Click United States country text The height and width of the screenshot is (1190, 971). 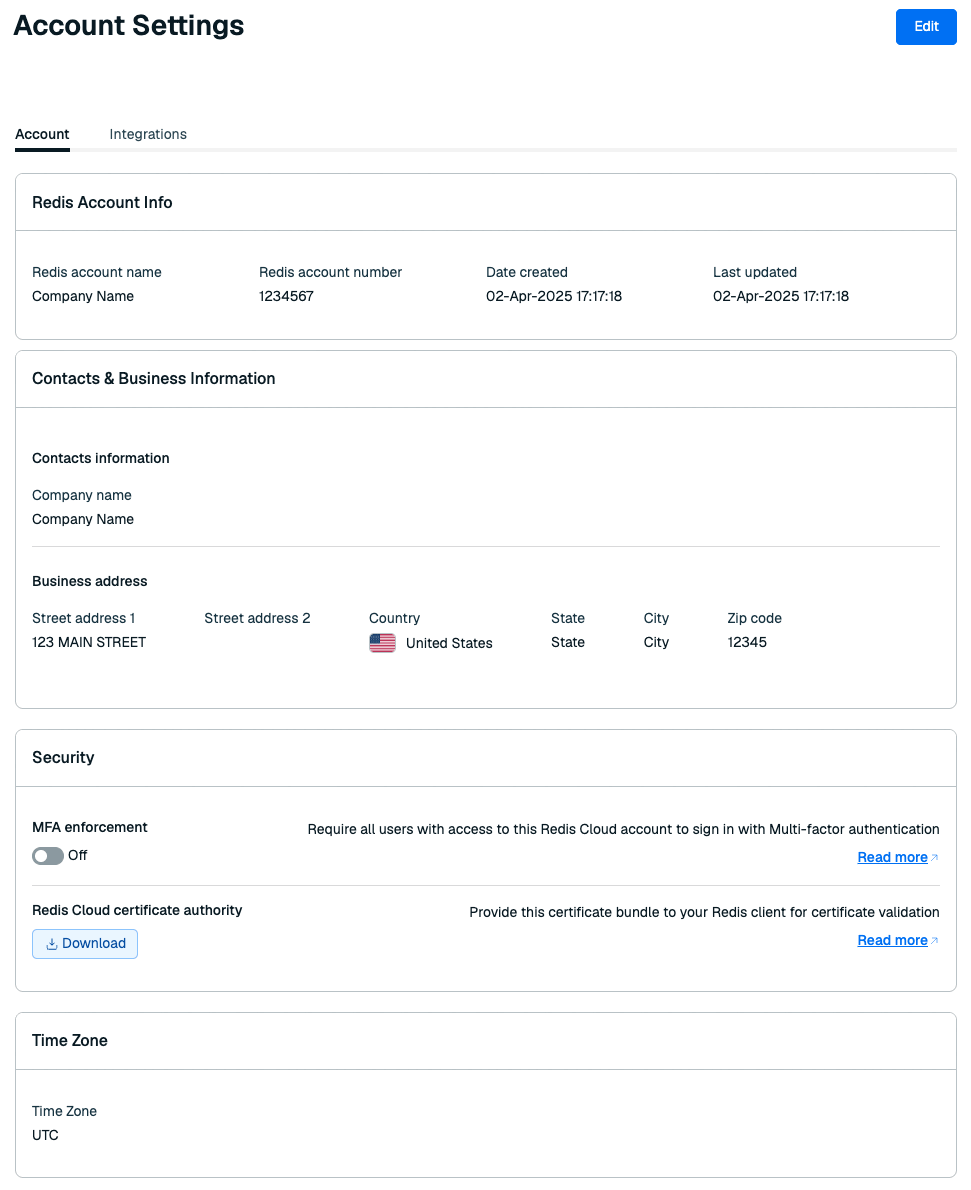click(449, 643)
